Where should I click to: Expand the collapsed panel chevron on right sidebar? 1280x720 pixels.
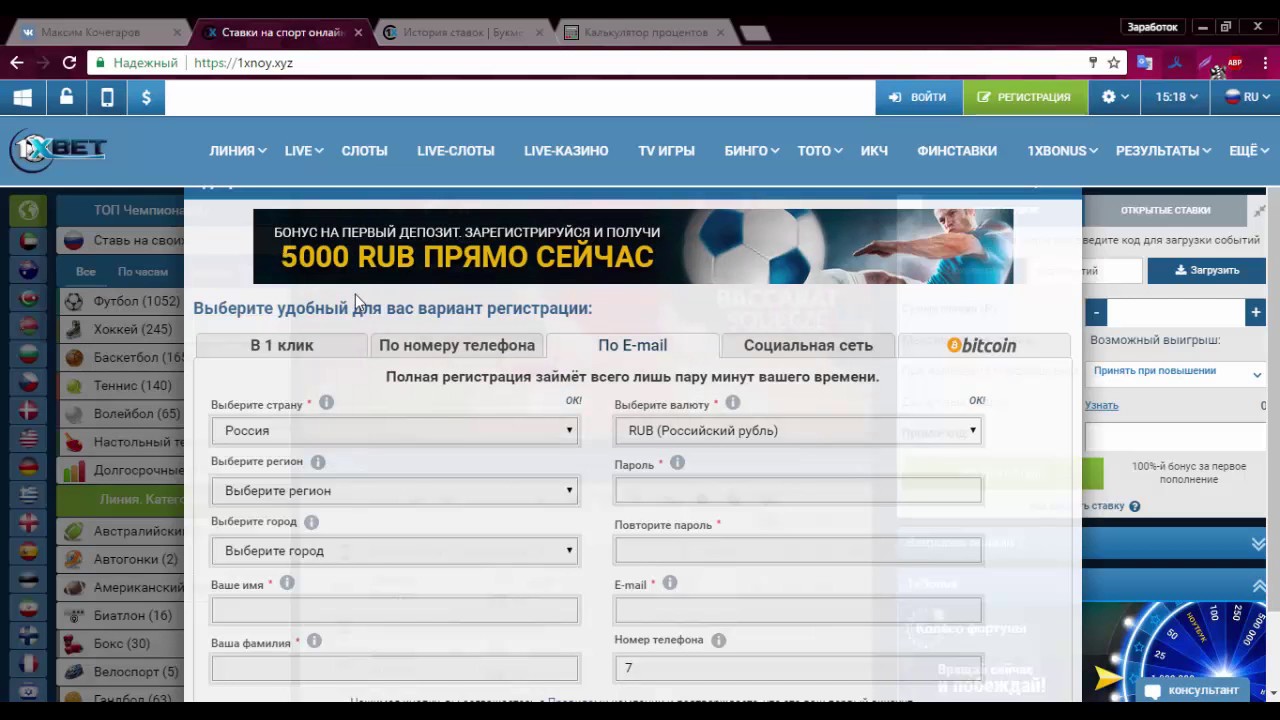click(1258, 543)
